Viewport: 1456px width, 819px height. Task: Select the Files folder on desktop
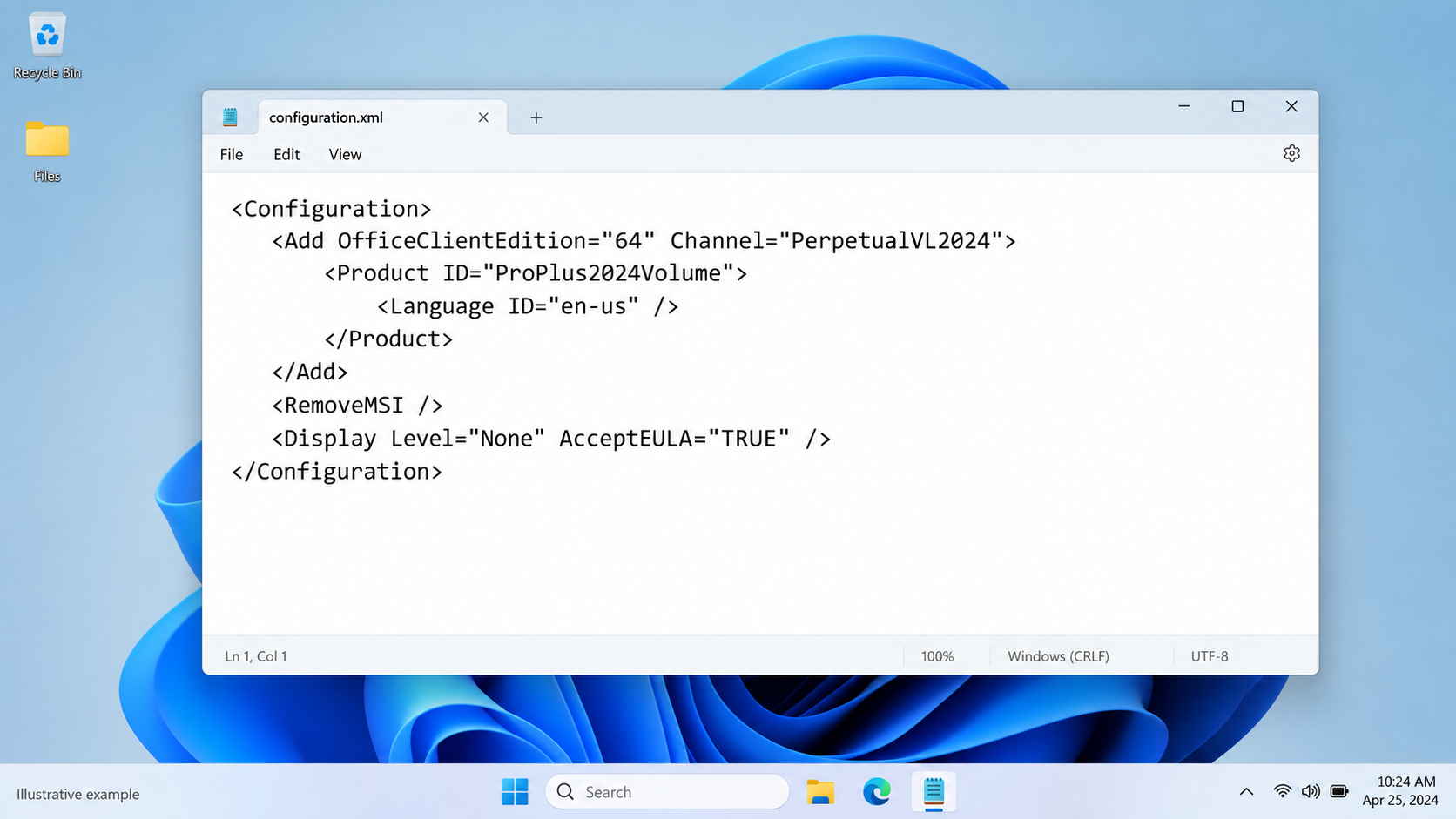pos(47,151)
